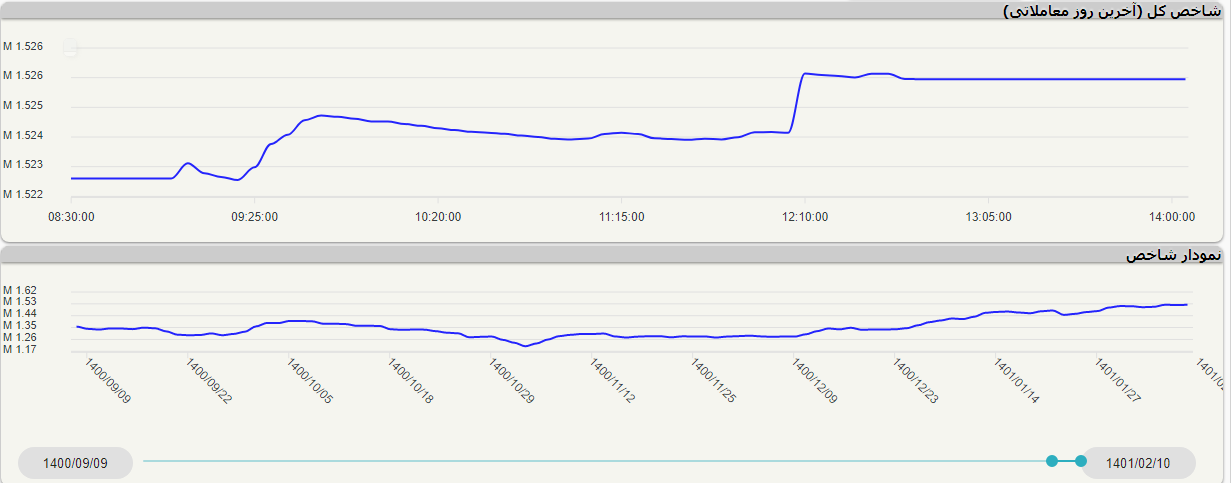This screenshot has width=1231, height=483.
Task: Select the 1401/02/10 end date pill
Action: coord(1137,463)
